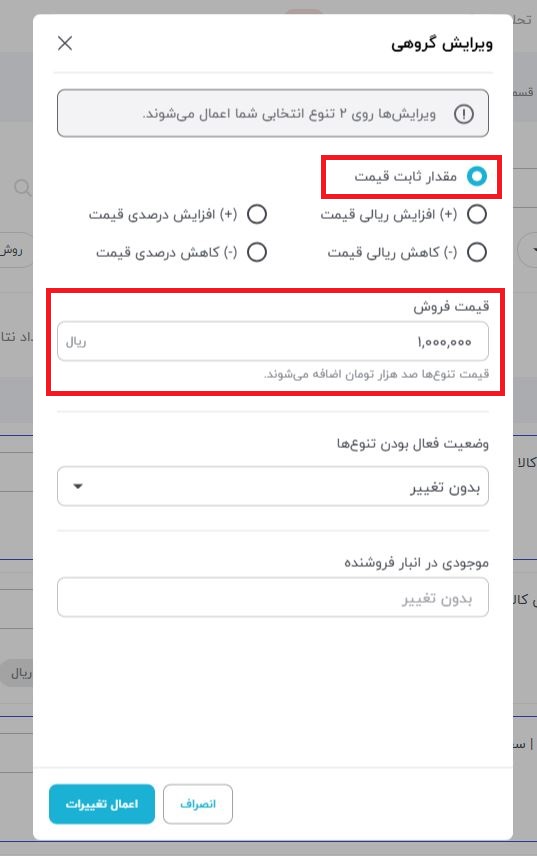Image resolution: width=537 pixels, height=856 pixels.
Task: Click the (+) افزایش درصدی قیمت label text
Action: pyautogui.click(x=163, y=215)
